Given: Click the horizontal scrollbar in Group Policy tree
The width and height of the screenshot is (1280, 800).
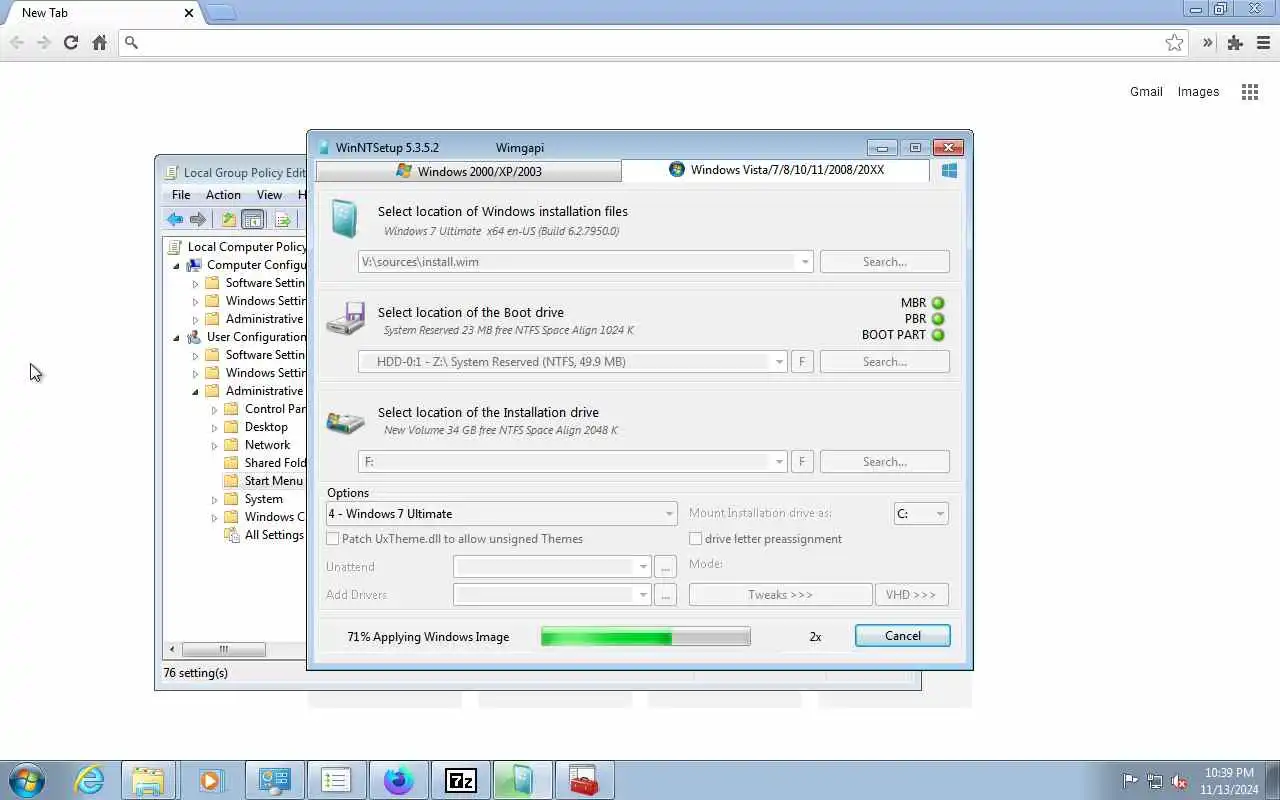Looking at the screenshot, I should (x=224, y=649).
